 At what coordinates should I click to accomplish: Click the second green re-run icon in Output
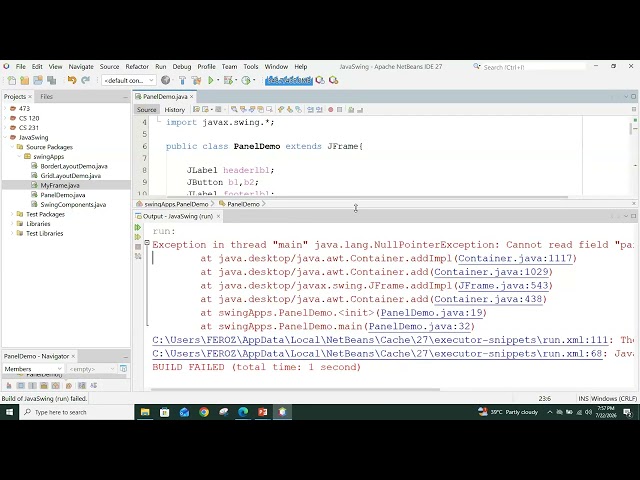click(138, 237)
